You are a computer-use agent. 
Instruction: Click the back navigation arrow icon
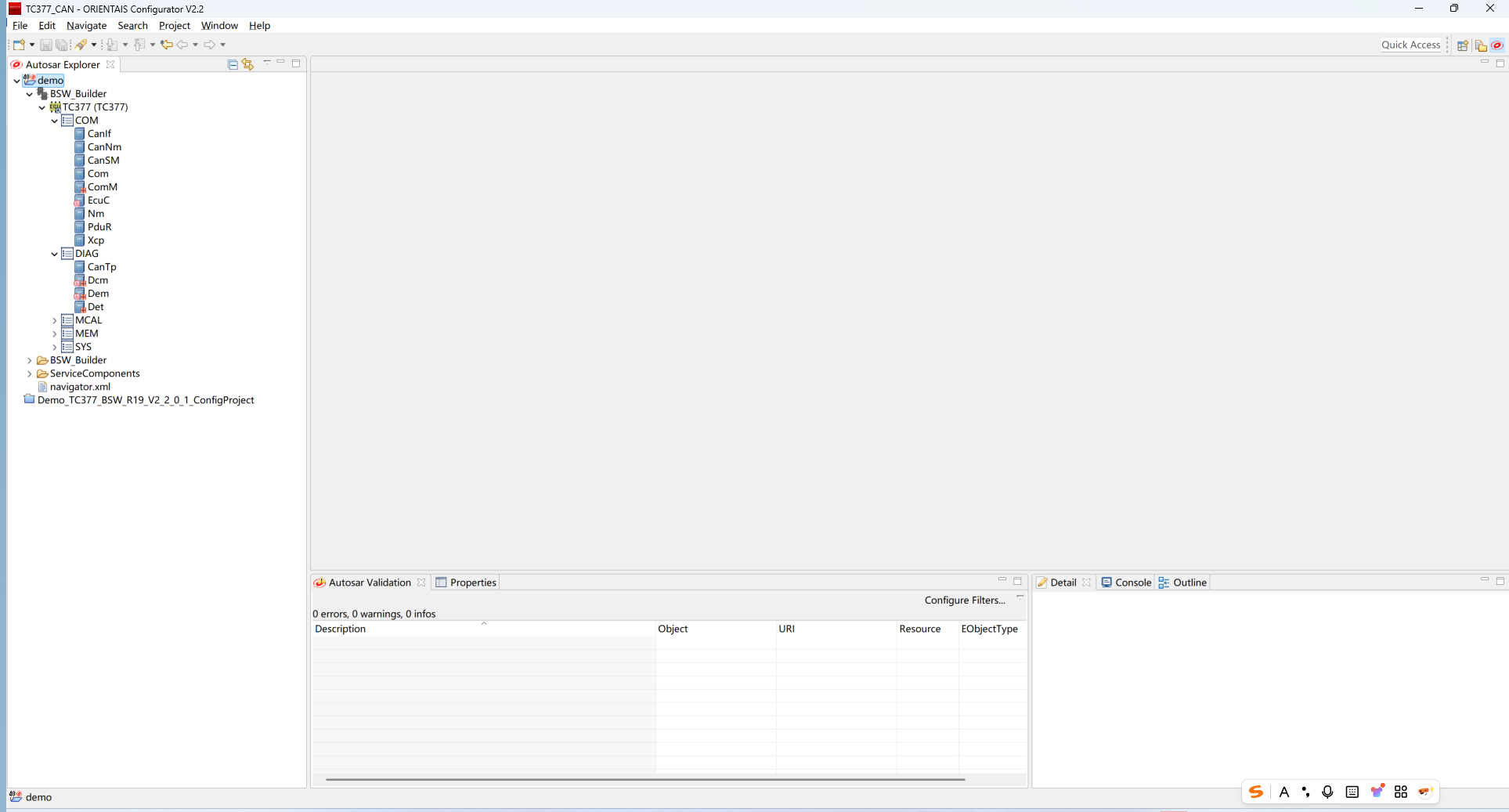182,45
